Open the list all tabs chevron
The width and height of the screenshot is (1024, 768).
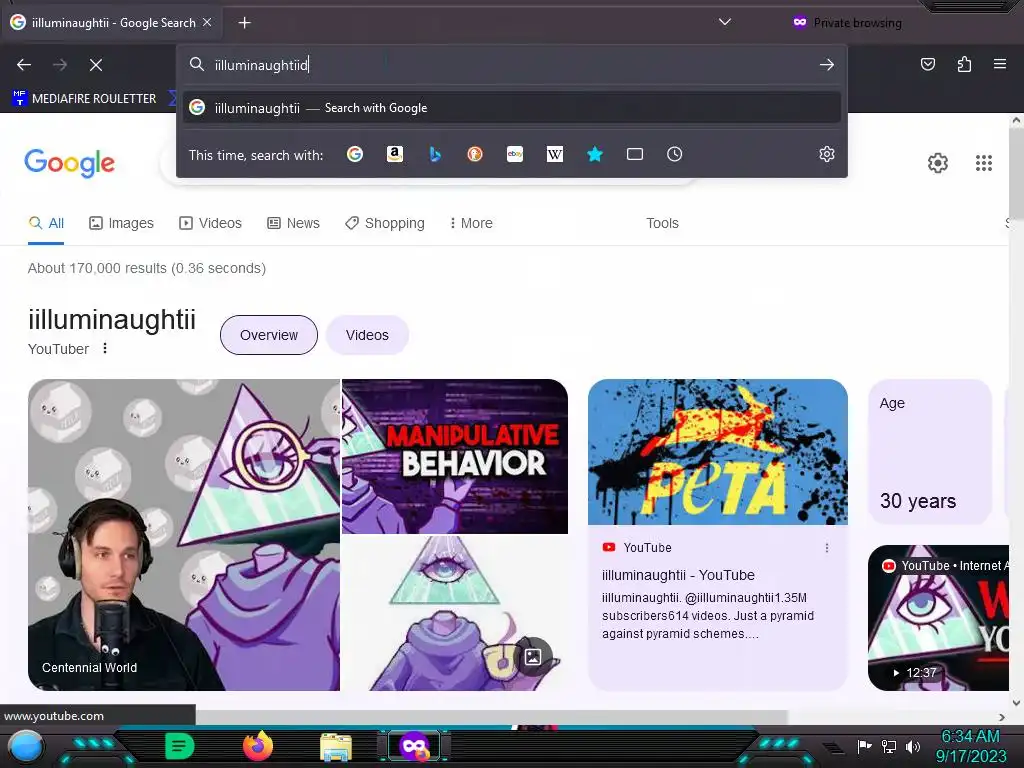724,22
